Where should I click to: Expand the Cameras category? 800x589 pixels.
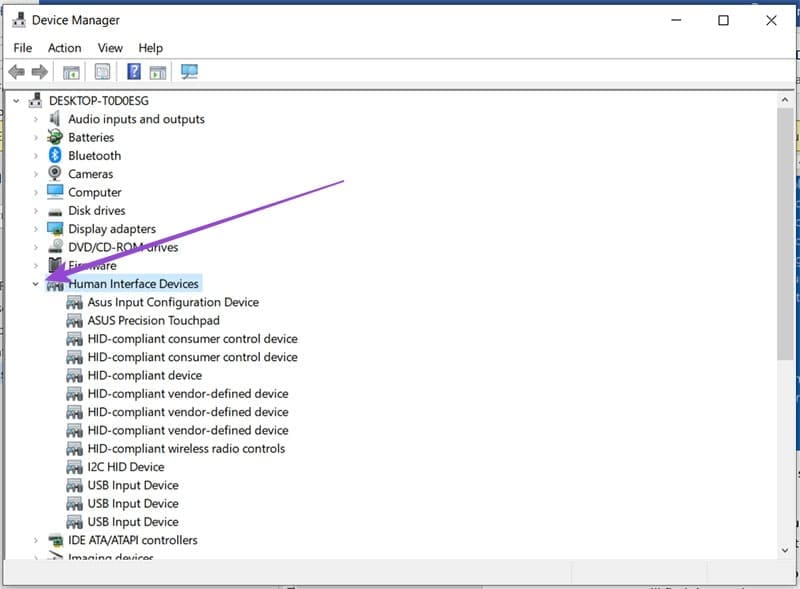click(37, 173)
